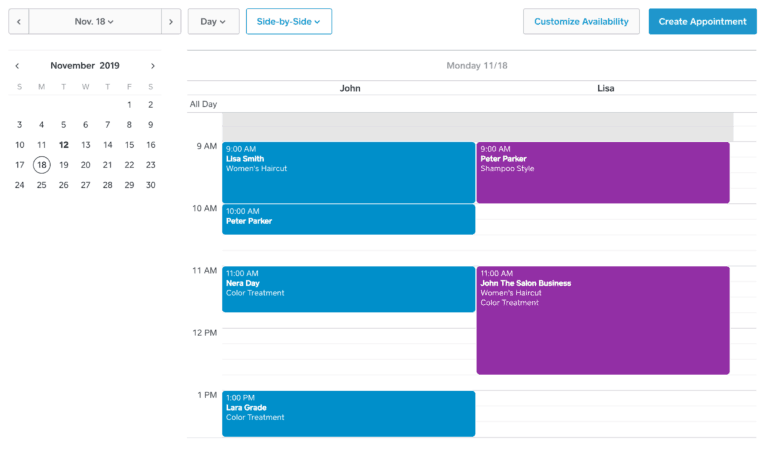Viewport: 768px width, 451px height.
Task: Open the Nov. 18 date picker dropdown
Action: tap(95, 21)
